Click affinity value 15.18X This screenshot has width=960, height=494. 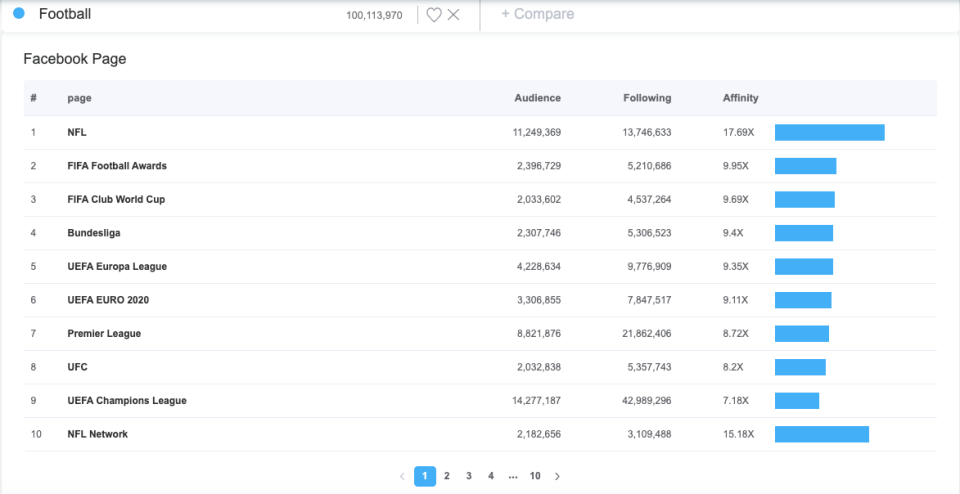(x=738, y=434)
